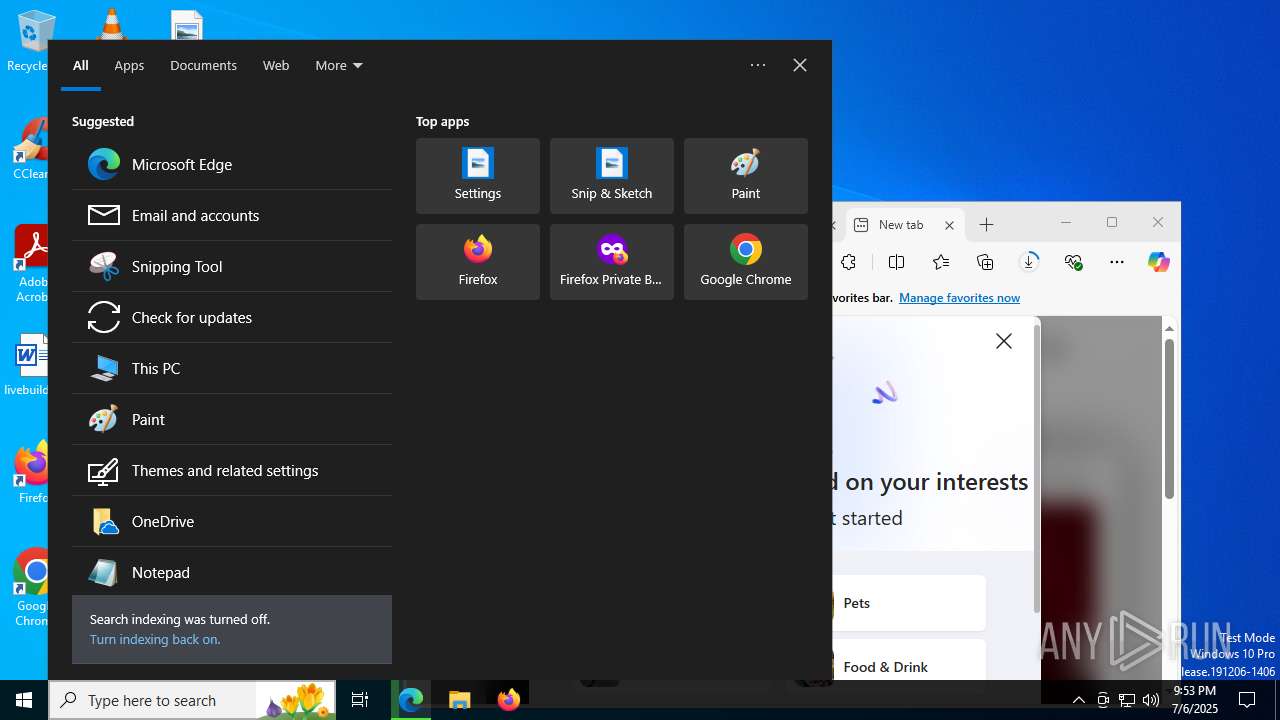The width and height of the screenshot is (1280, 720).
Task: Click Turn indexing back on link
Action: (x=155, y=639)
